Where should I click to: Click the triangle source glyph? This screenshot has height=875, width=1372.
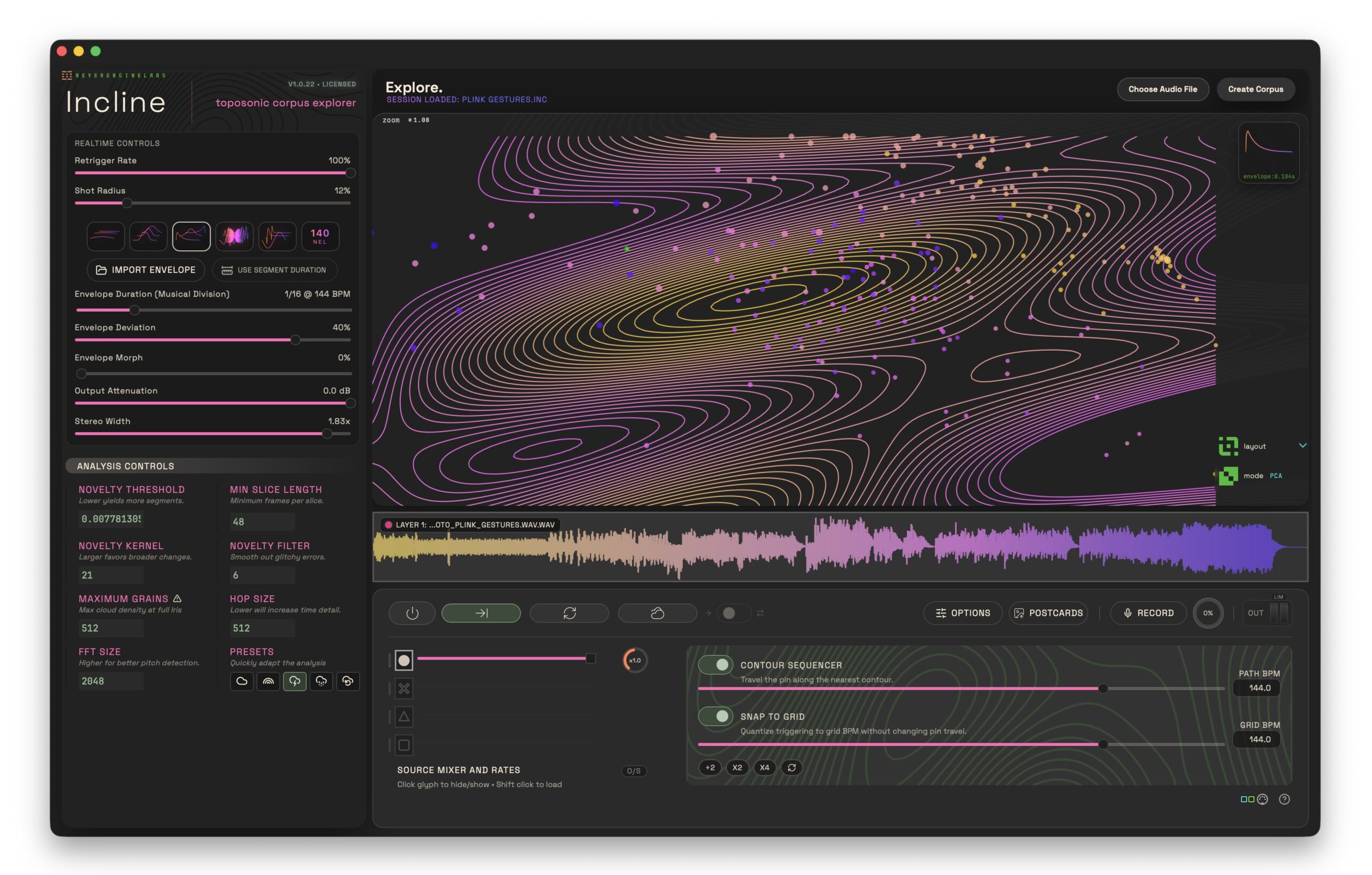404,716
